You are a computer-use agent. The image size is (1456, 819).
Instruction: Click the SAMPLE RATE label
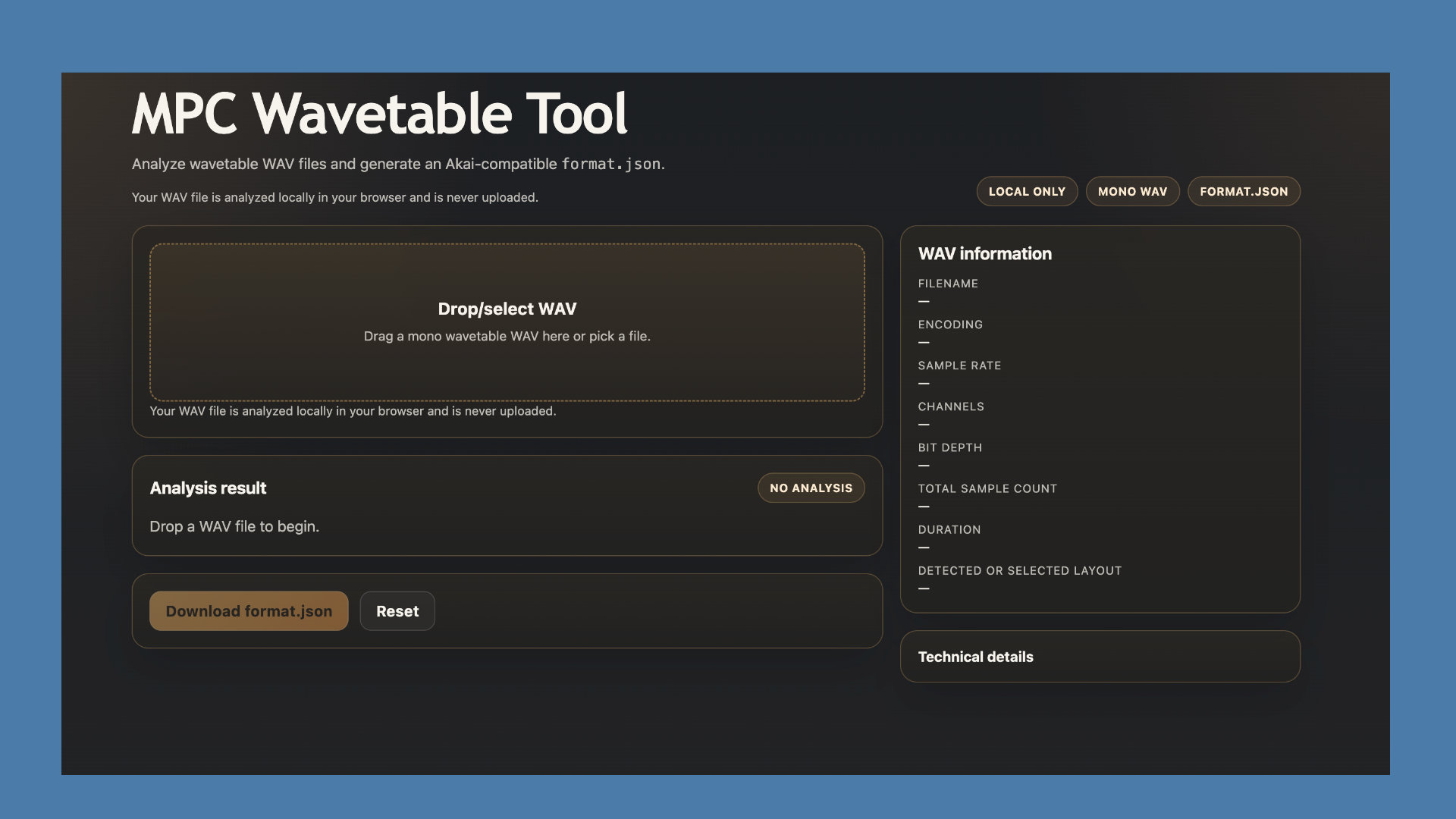point(959,366)
